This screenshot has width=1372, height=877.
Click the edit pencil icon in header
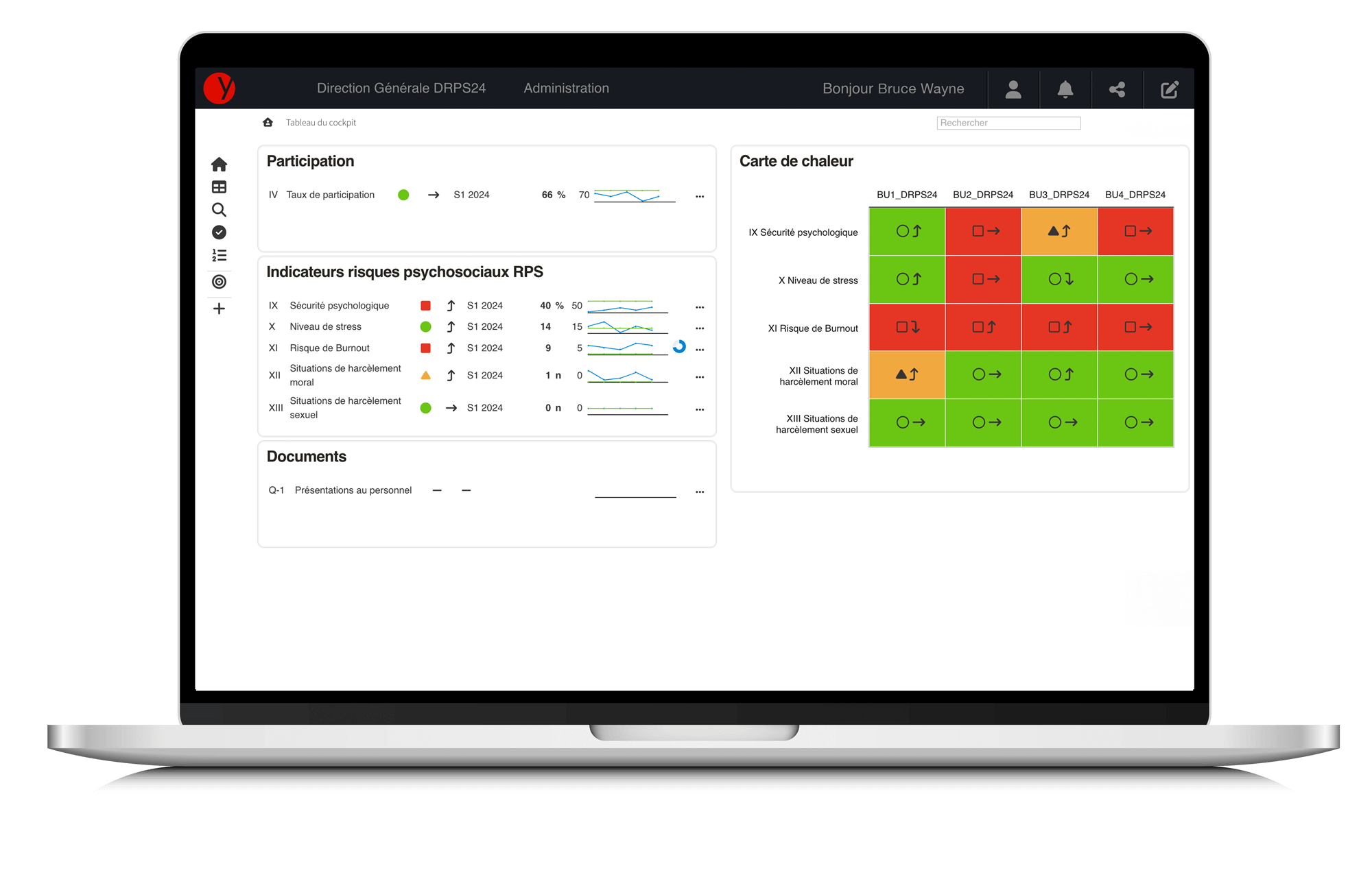[x=1170, y=89]
